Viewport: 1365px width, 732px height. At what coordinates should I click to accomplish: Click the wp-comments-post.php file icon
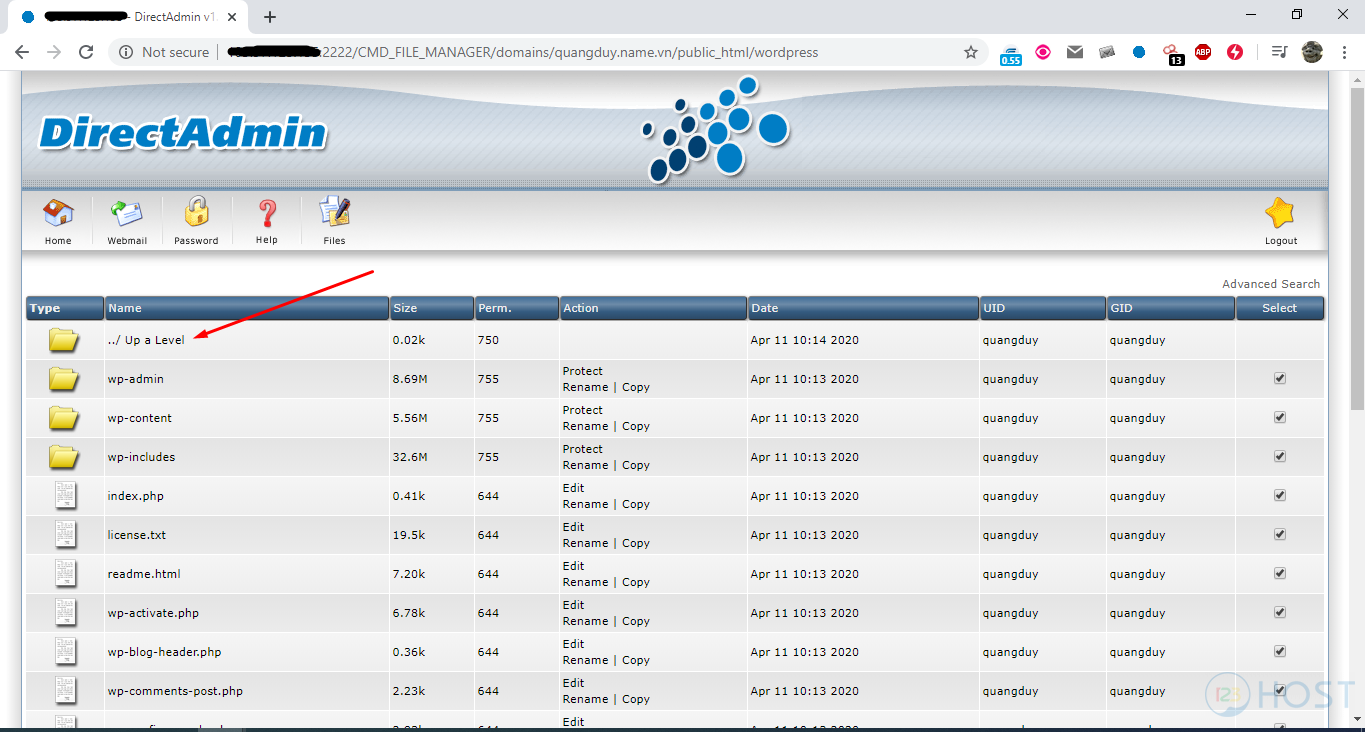click(x=65, y=691)
